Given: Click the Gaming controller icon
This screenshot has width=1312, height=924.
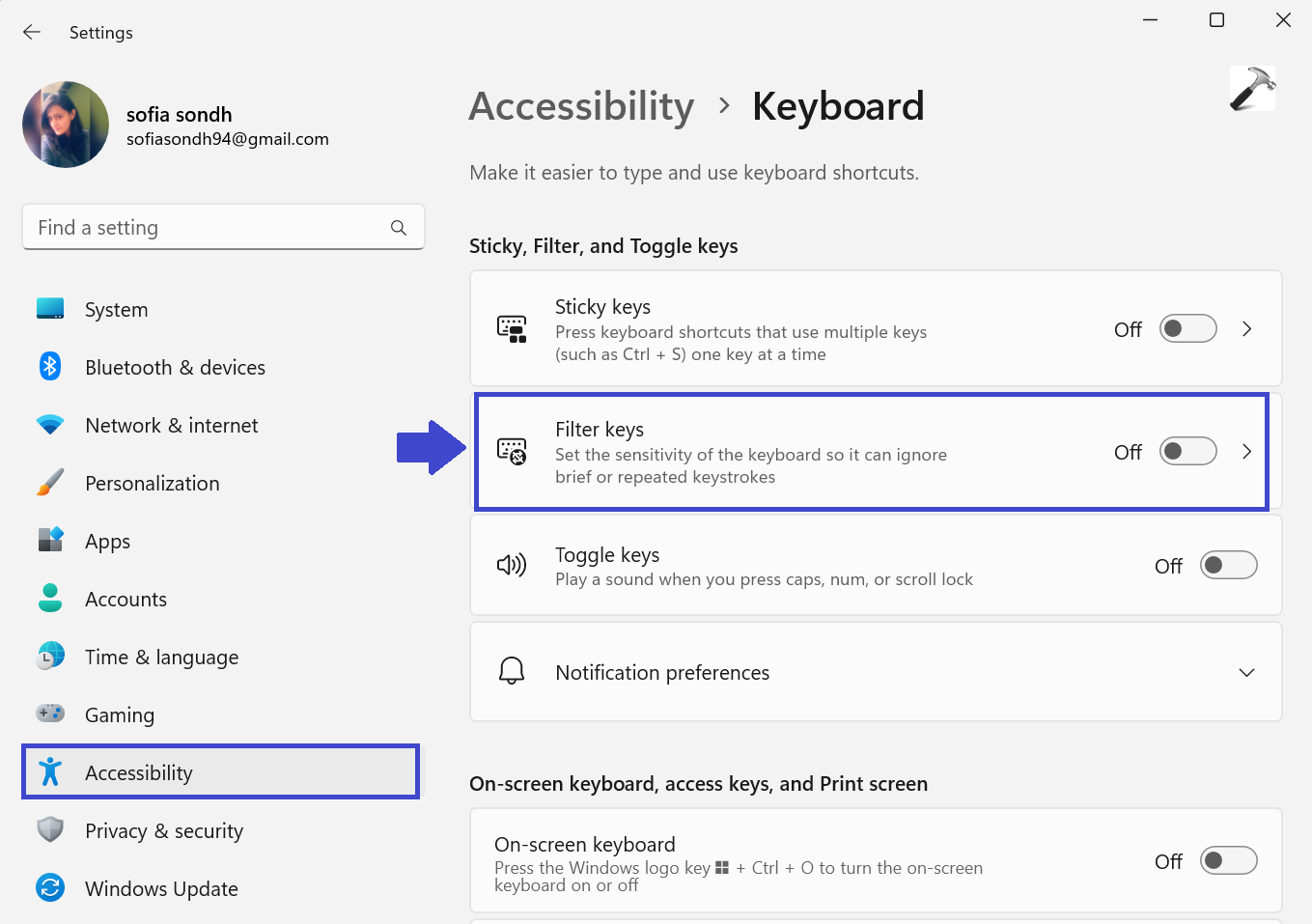Looking at the screenshot, I should coord(50,714).
